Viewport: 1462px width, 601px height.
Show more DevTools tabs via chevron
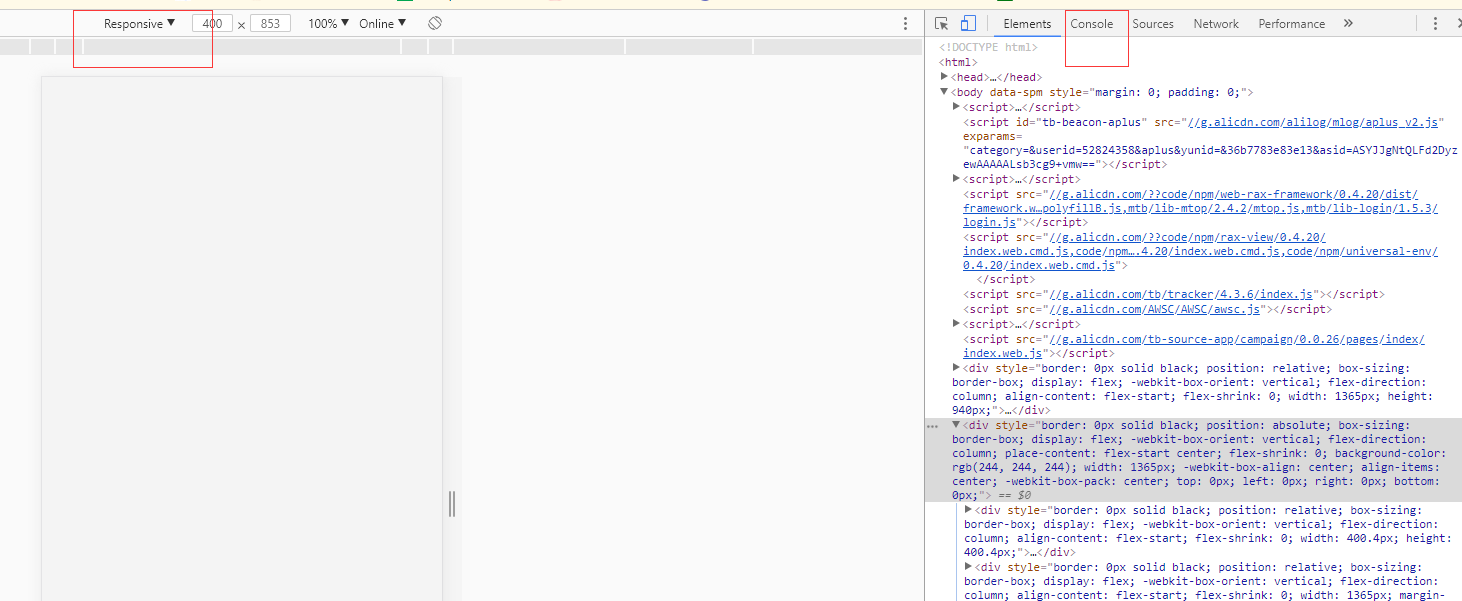click(1348, 24)
